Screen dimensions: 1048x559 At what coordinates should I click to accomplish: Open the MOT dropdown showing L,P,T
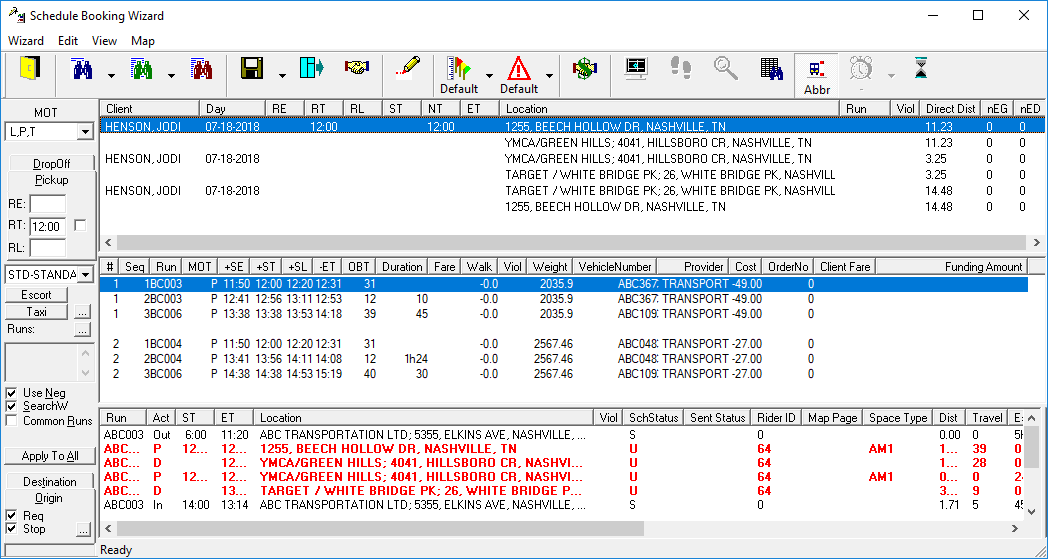[85, 132]
